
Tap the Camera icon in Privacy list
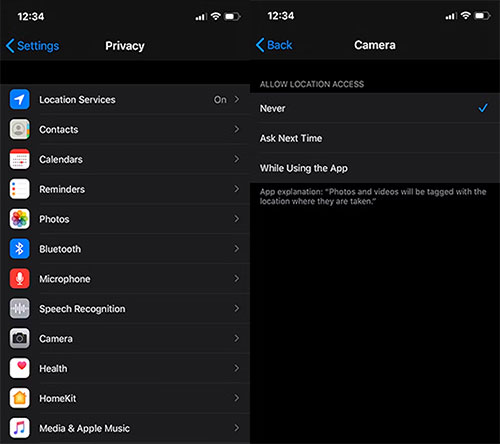coord(20,338)
